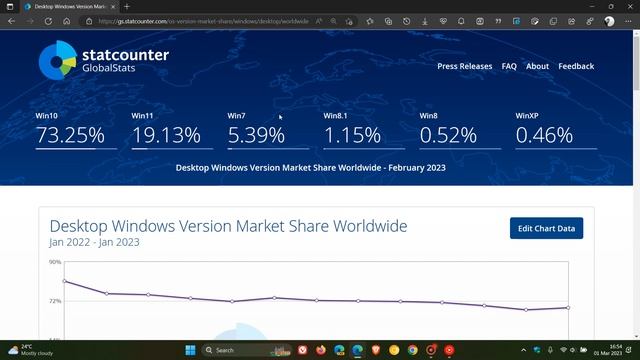Open notifications bell in toolbar
Screen dimensions: 640x360
(461, 21)
